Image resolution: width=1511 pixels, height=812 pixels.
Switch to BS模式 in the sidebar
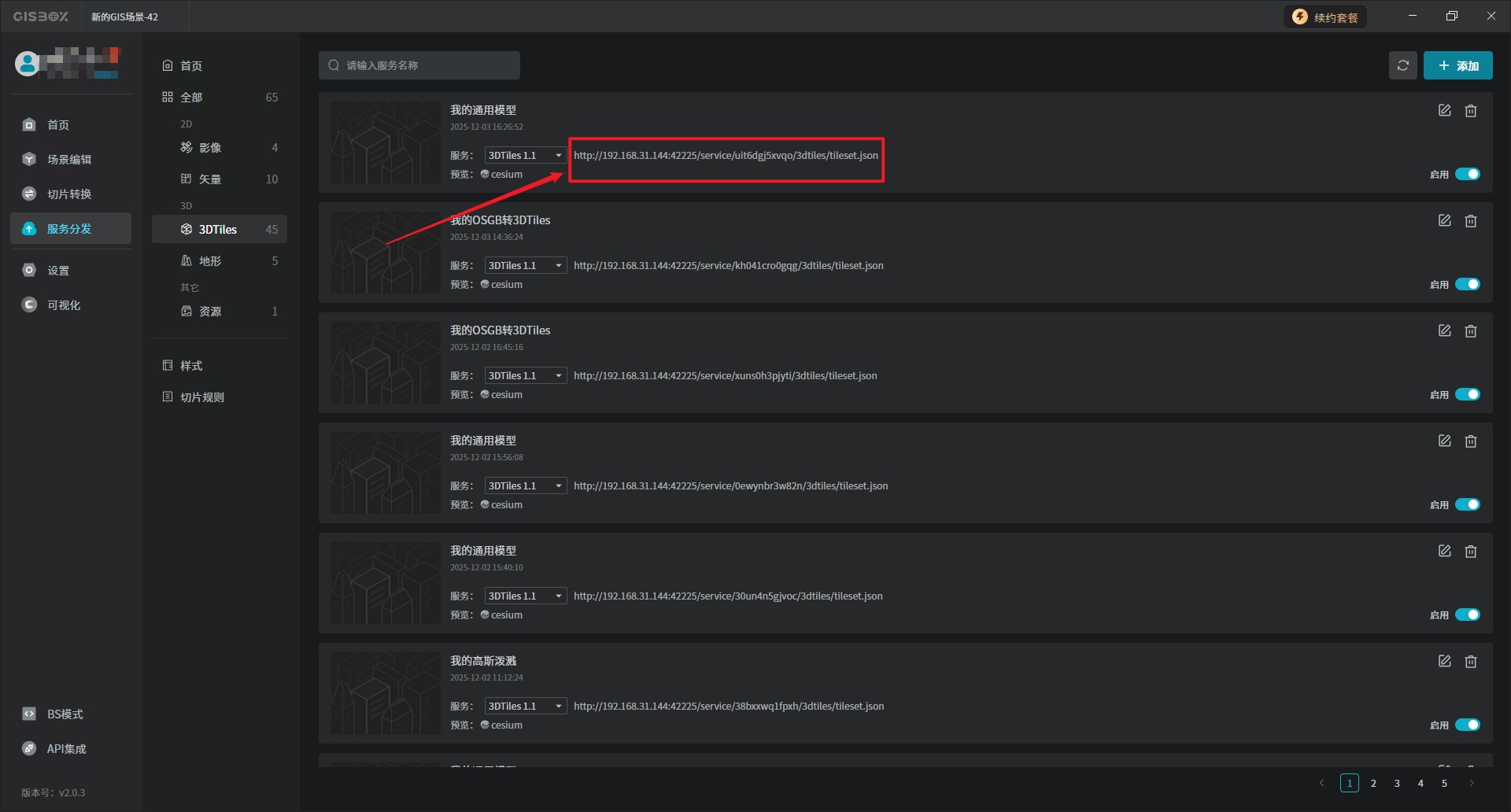[65, 714]
